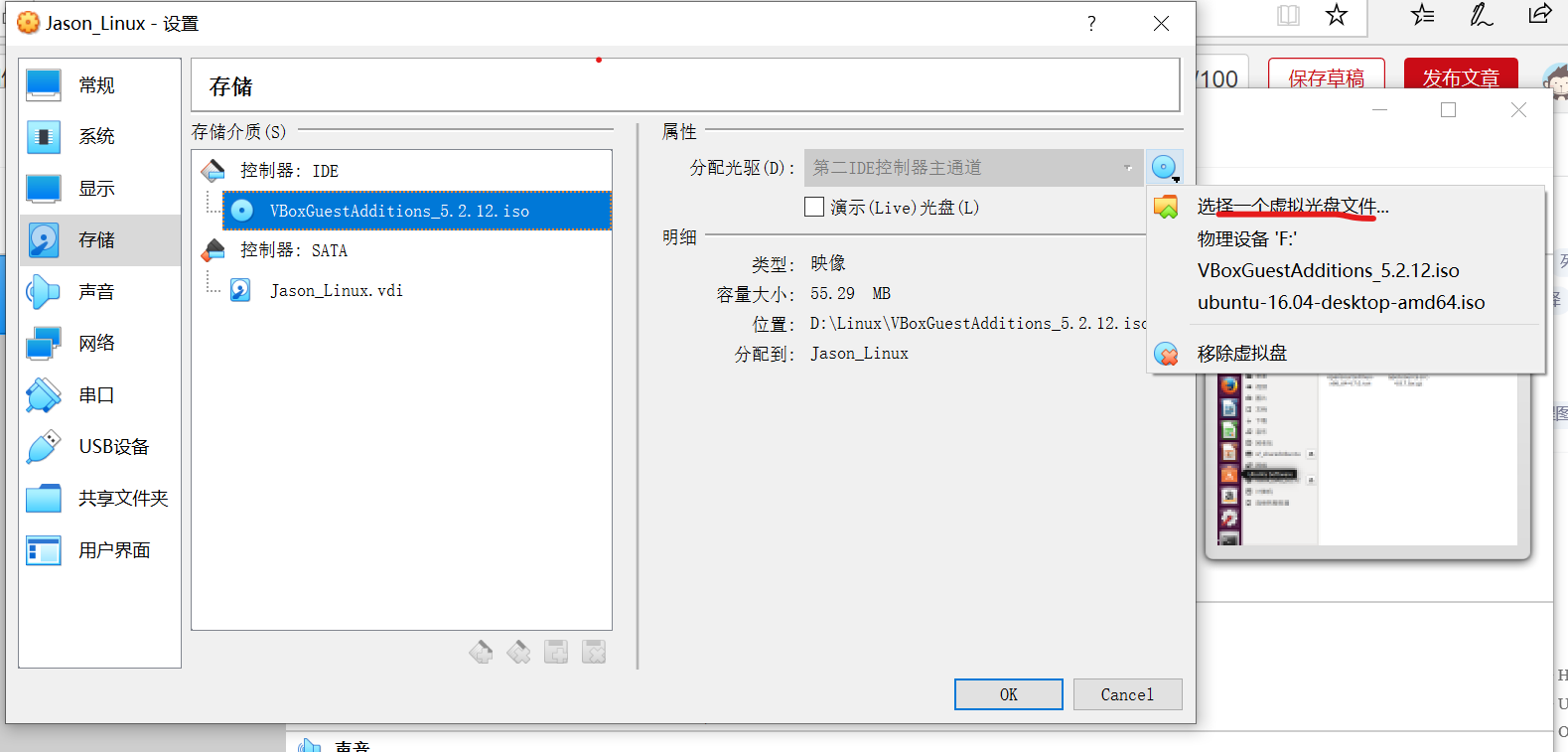Image resolution: width=1568 pixels, height=752 pixels.
Task: Open the 网络 (Network) settings icon
Action: (44, 344)
